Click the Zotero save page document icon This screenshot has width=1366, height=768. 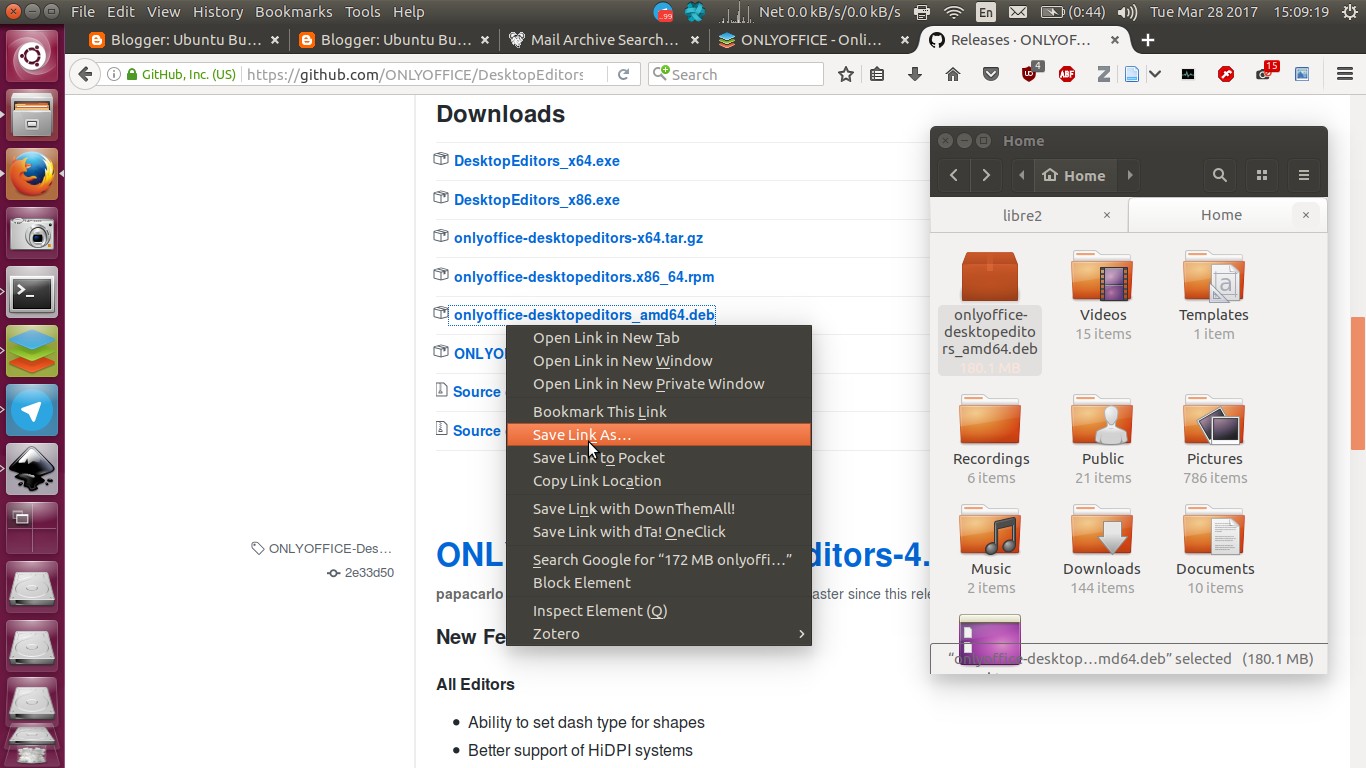click(1132, 74)
